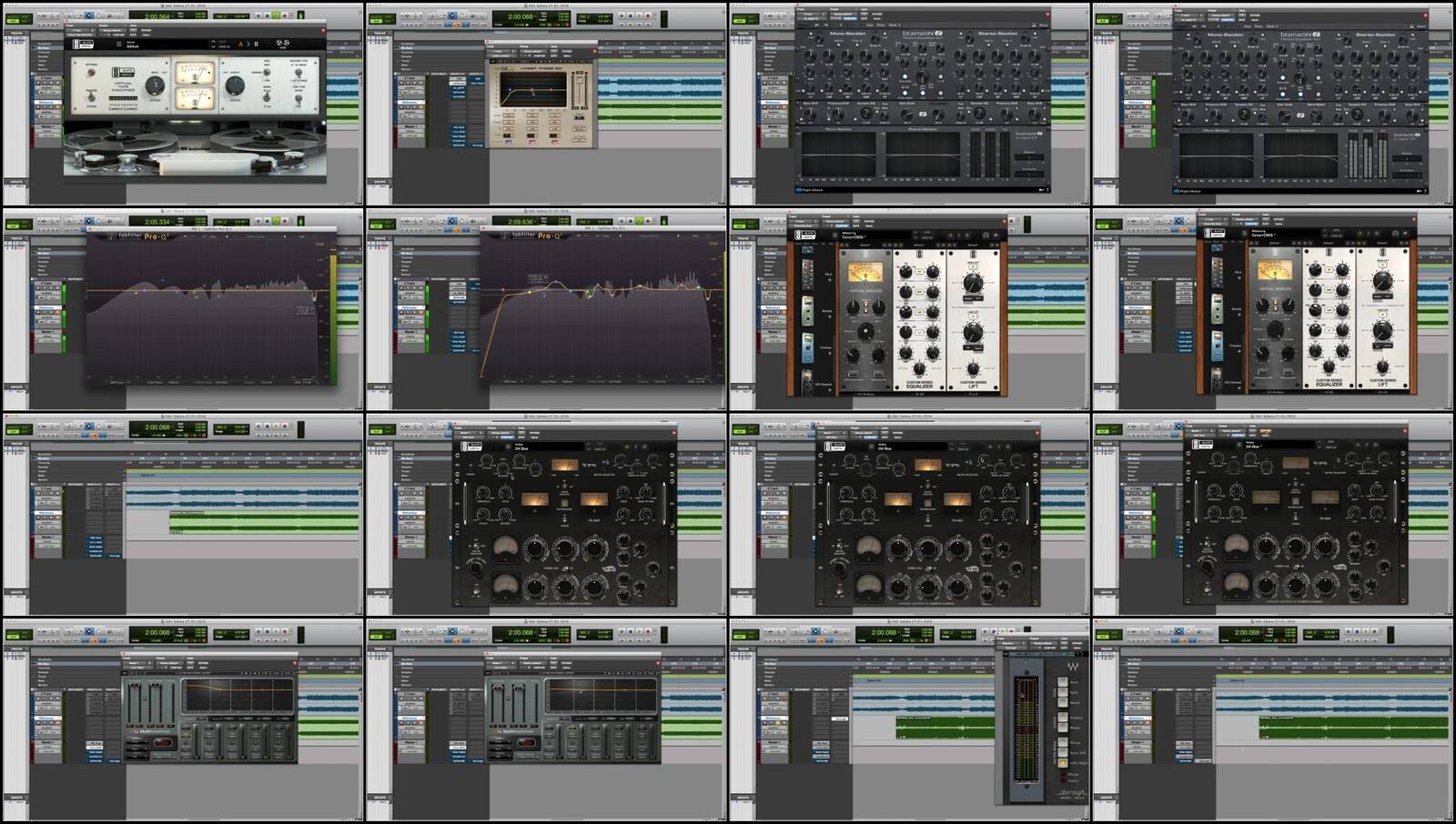Viewport: 1456px width, 824px height.
Task: Select the Linear Phase EQ plugin thumbnail
Action: pyautogui.click(x=546, y=104)
